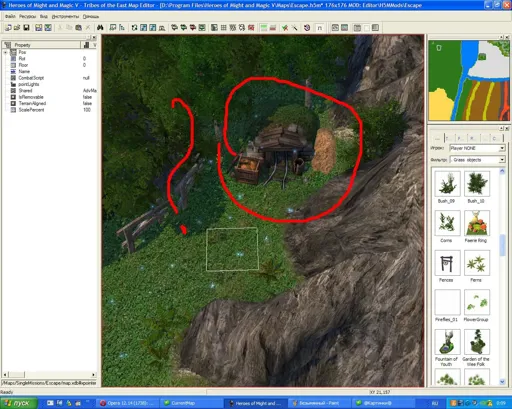Click the binoculars Find icon in toolbar
This screenshot has width=512, height=409.
[100, 28]
